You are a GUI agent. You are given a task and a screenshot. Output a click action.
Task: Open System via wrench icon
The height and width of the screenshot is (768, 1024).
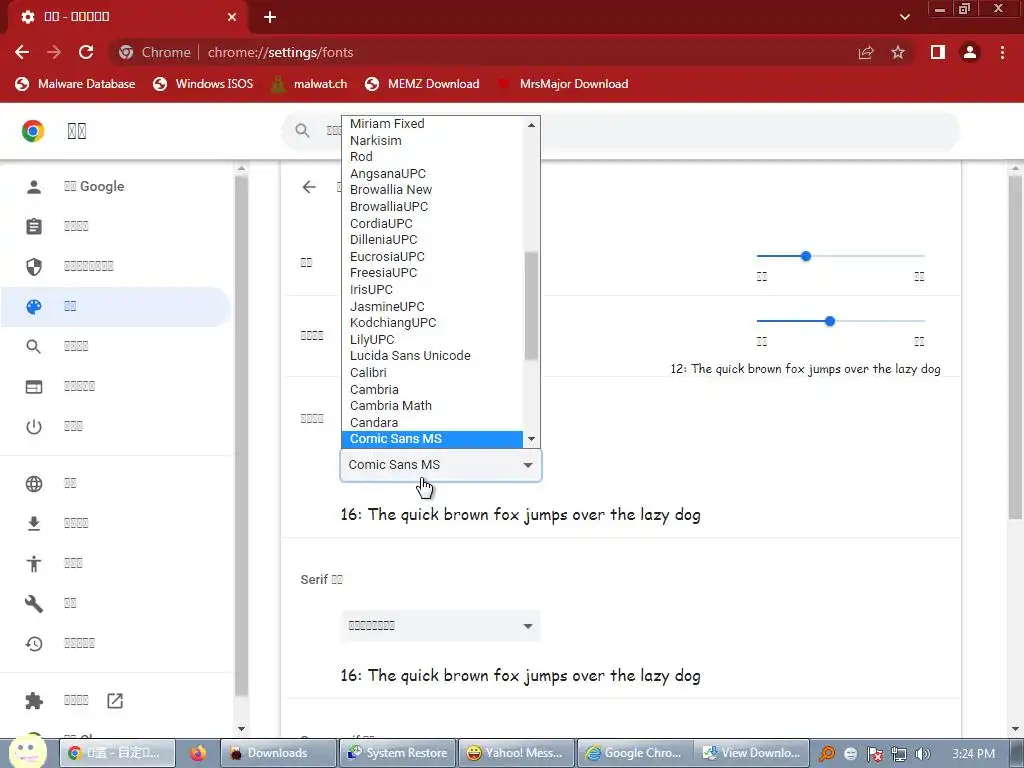point(34,603)
